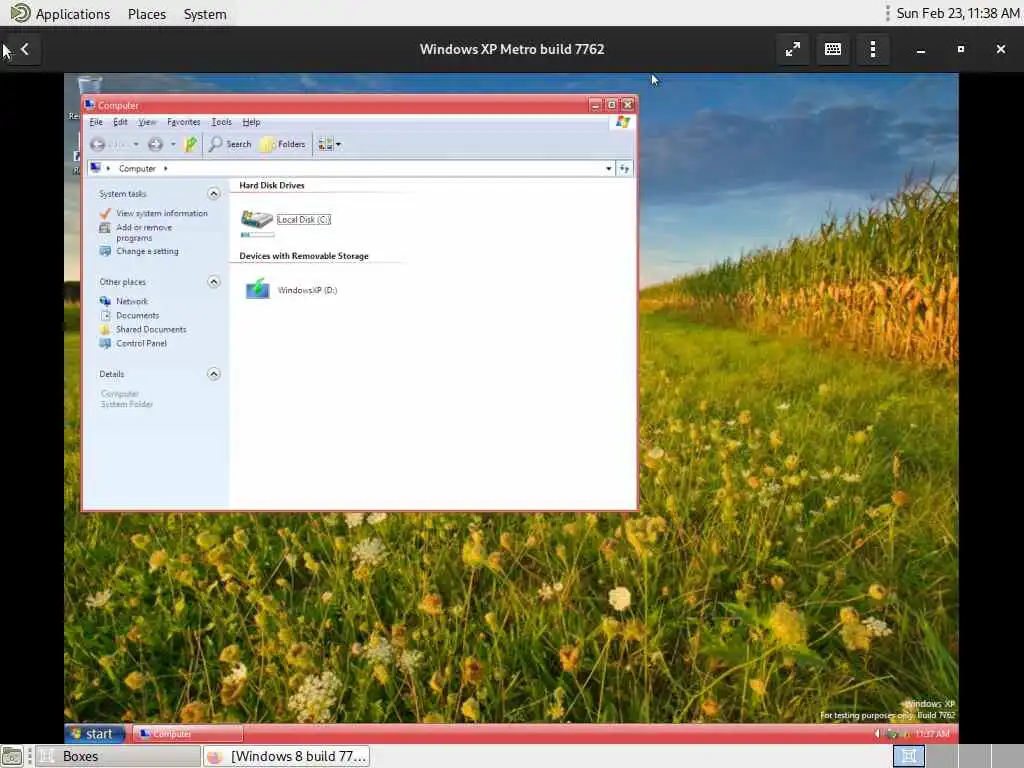The image size is (1024, 768).
Task: Open the Boxes three-dot menu
Action: [873, 50]
